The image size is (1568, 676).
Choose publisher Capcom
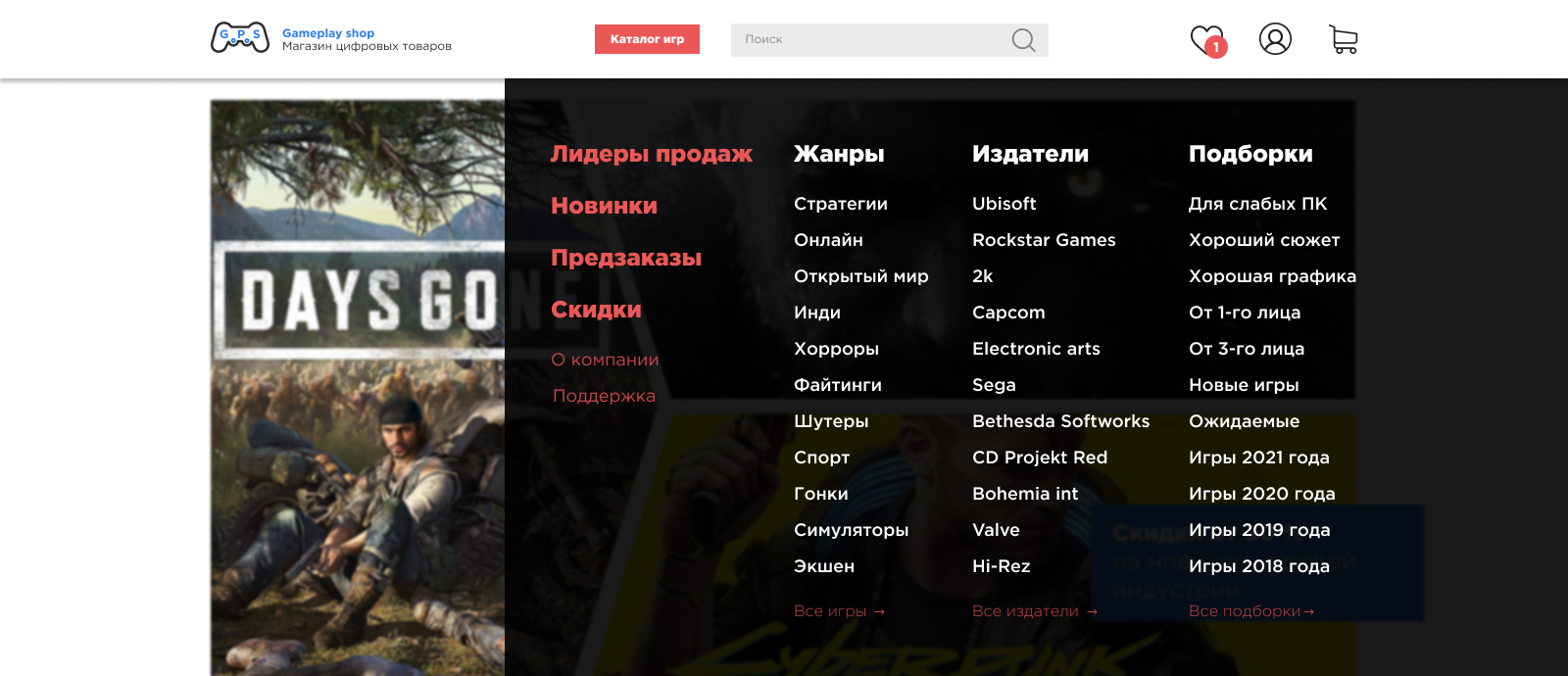tap(1008, 313)
